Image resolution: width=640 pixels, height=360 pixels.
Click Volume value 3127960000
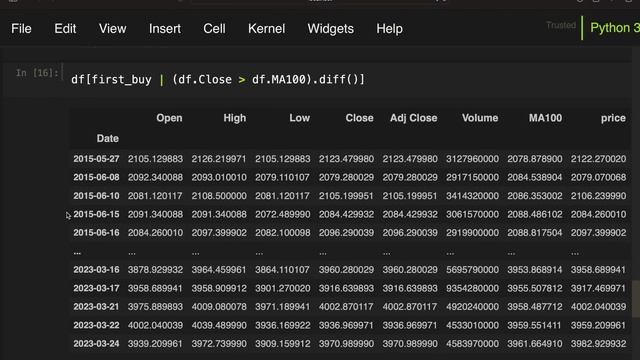[x=472, y=159]
